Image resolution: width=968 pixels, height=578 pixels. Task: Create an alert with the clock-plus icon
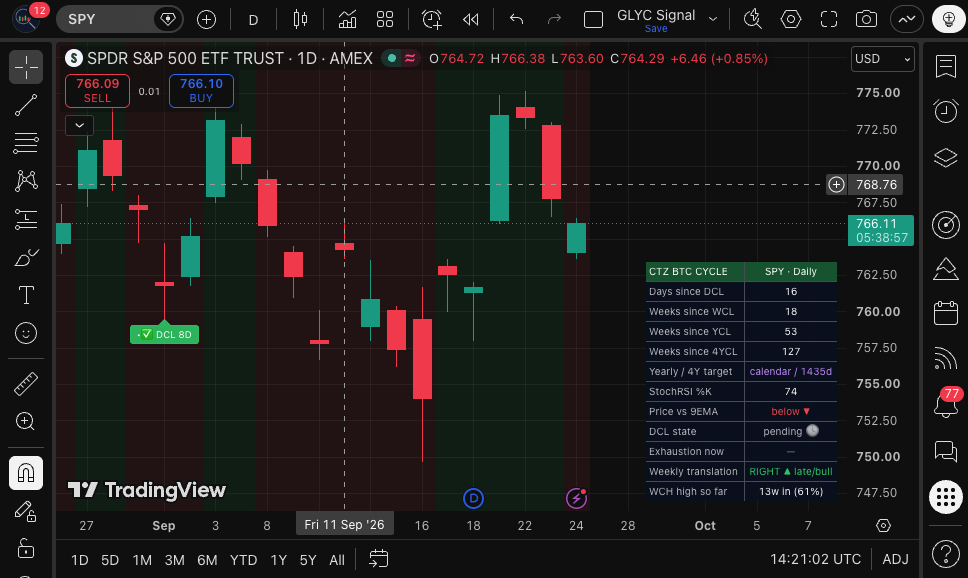click(x=432, y=20)
